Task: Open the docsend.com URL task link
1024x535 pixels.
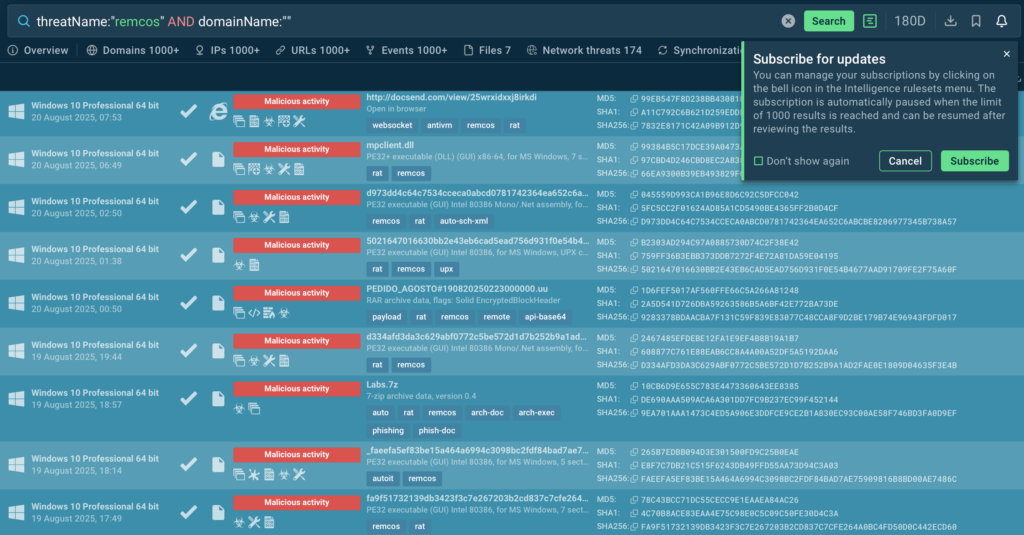Action: pos(451,97)
